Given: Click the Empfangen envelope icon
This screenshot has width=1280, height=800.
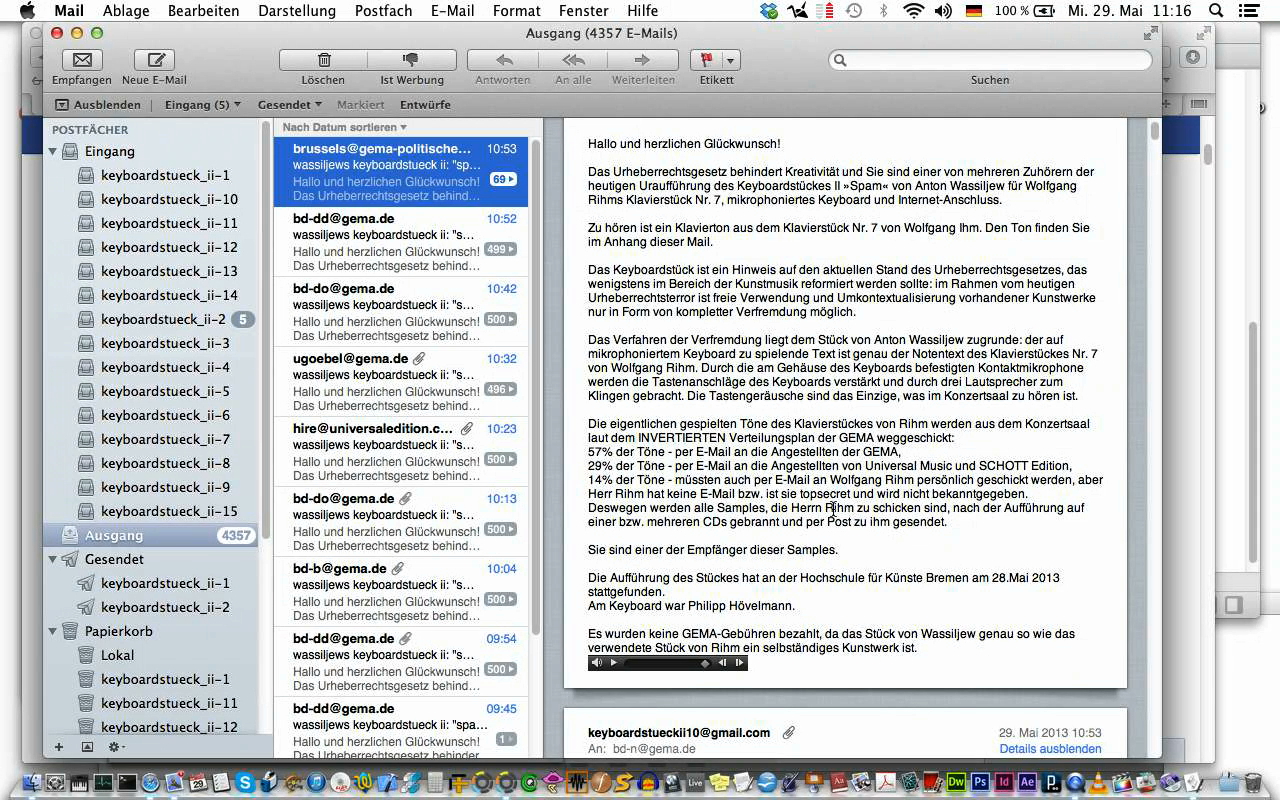Looking at the screenshot, I should [x=83, y=60].
